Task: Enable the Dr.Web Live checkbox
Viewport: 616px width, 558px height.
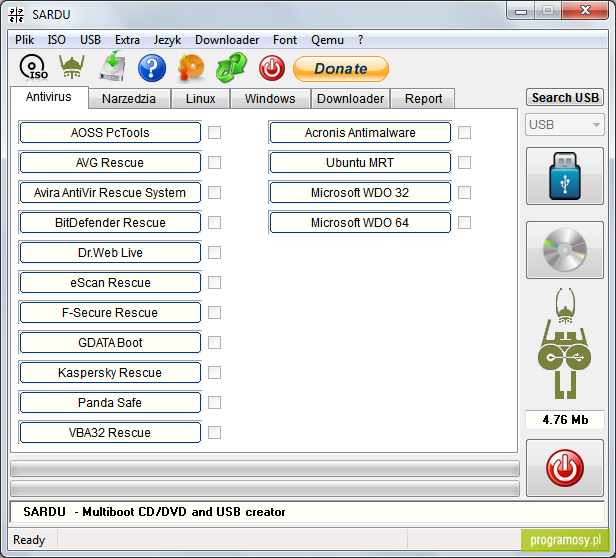Action: click(x=214, y=252)
